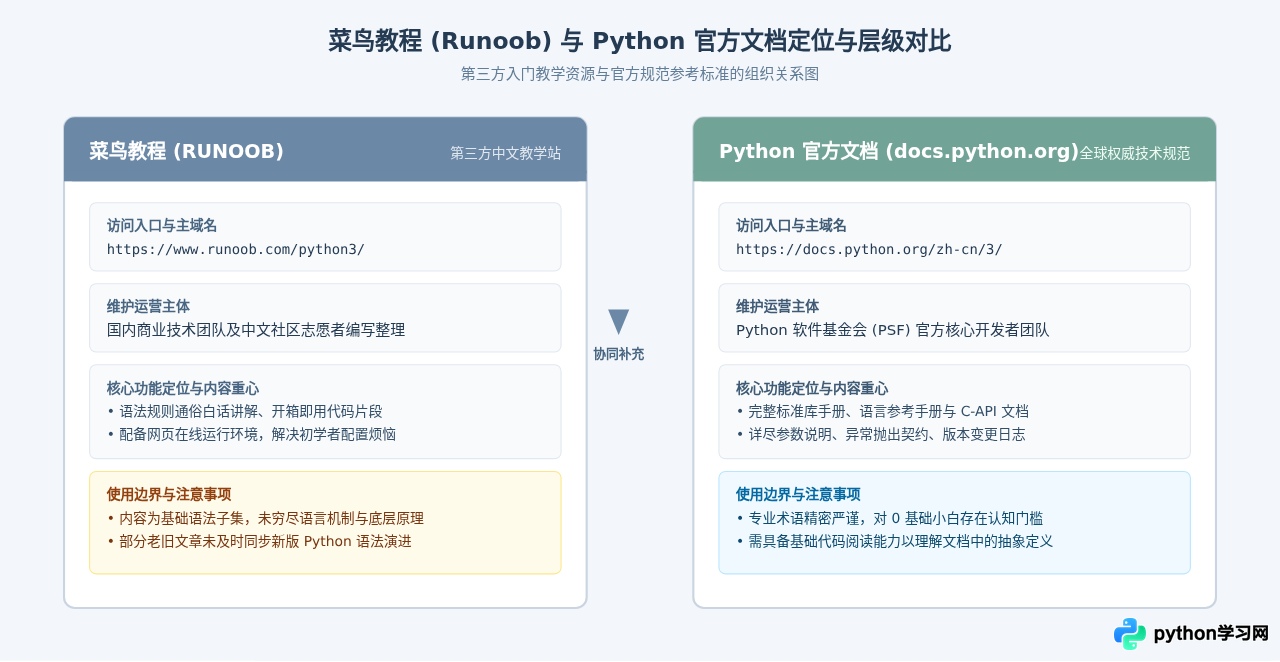
Task: Click bullet 配备网页在线运行环境
Action: coord(251,434)
